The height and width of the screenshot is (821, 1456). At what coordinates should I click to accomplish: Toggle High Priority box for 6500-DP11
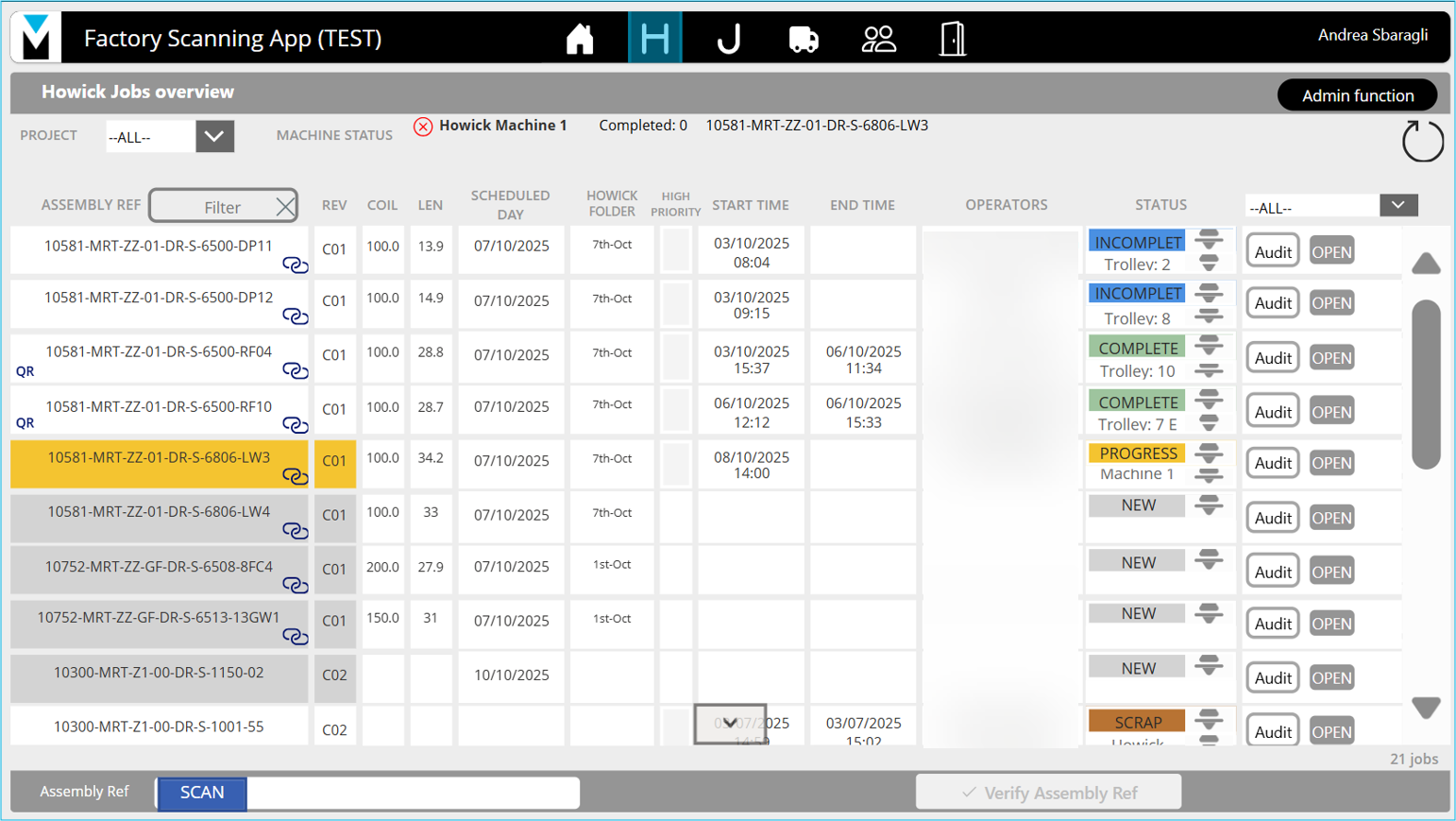[676, 250]
